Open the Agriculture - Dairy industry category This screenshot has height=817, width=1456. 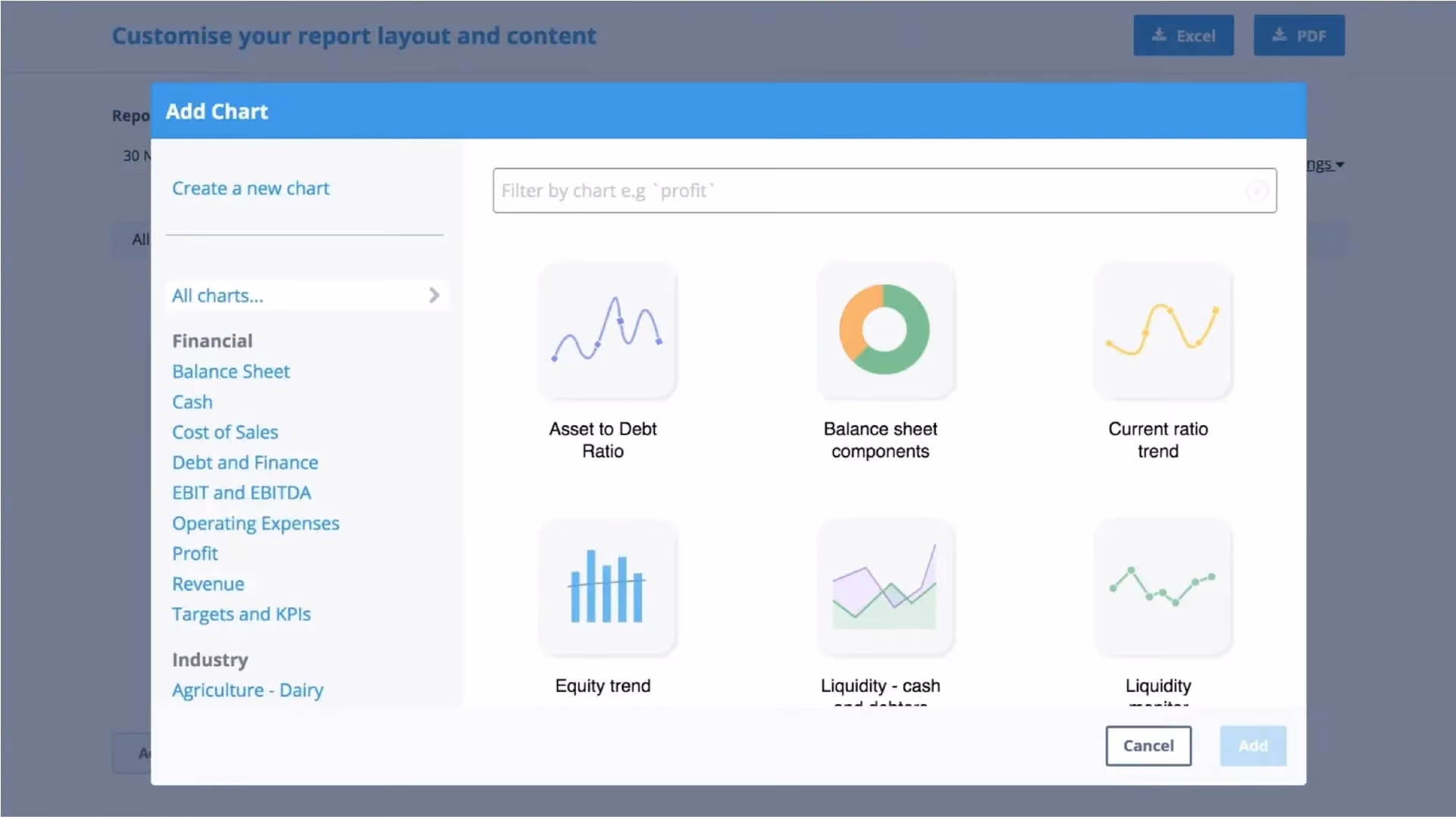248,690
